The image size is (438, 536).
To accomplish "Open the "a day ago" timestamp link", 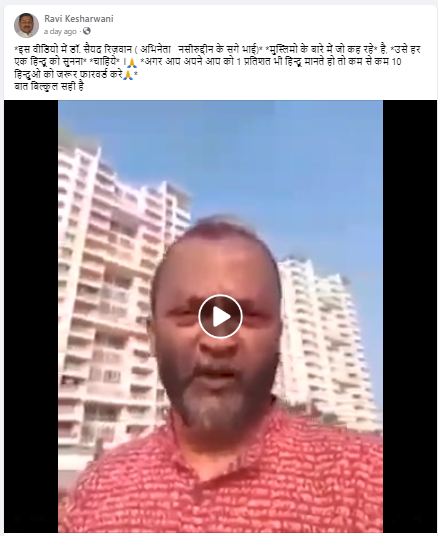I will pos(60,31).
